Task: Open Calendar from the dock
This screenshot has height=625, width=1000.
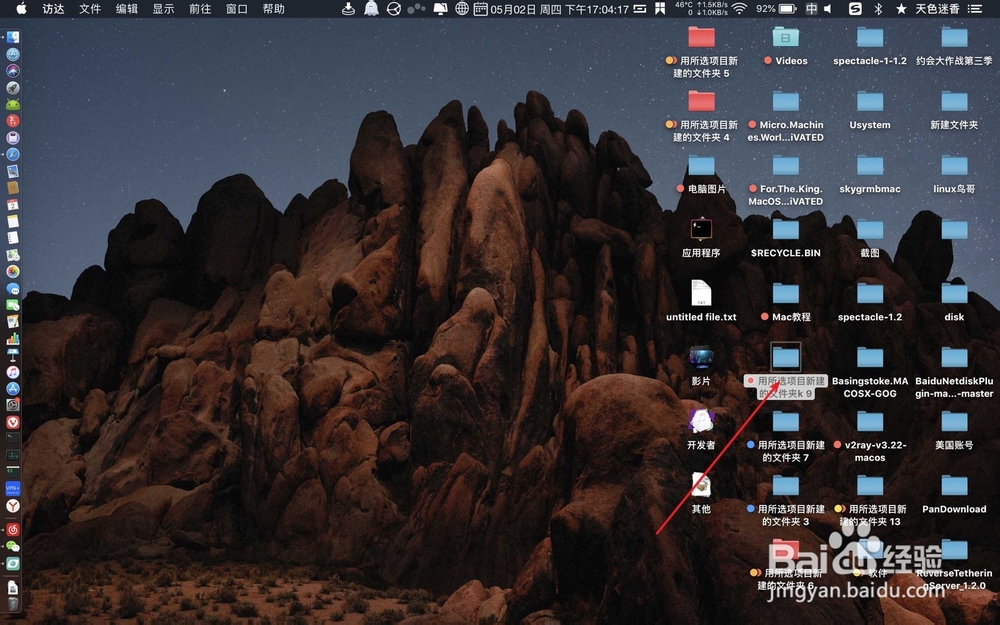Action: click(13, 205)
